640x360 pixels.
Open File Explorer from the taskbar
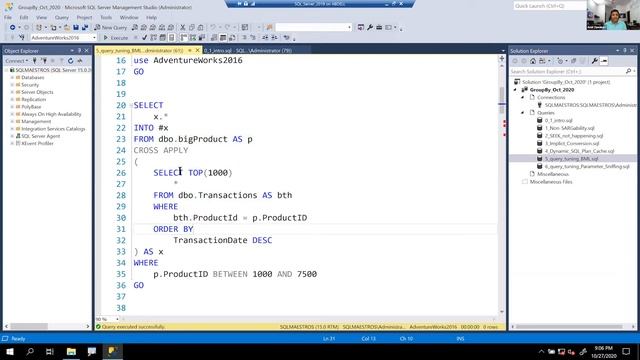click(x=71, y=351)
